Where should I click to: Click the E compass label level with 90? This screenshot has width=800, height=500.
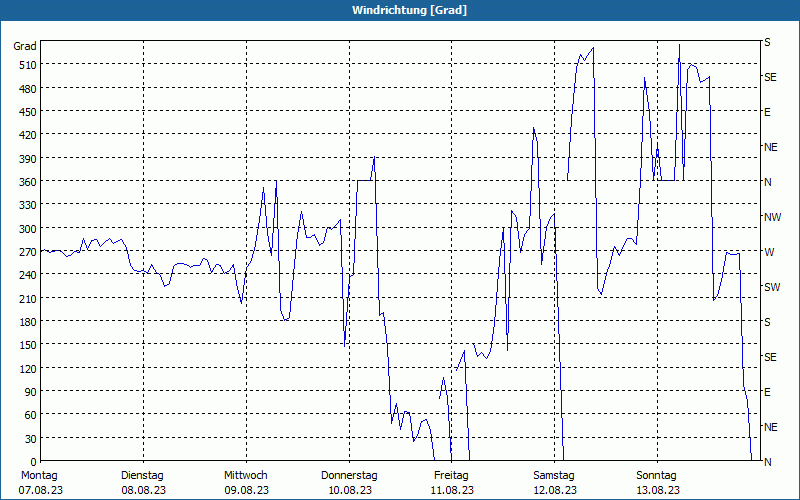coord(767,392)
